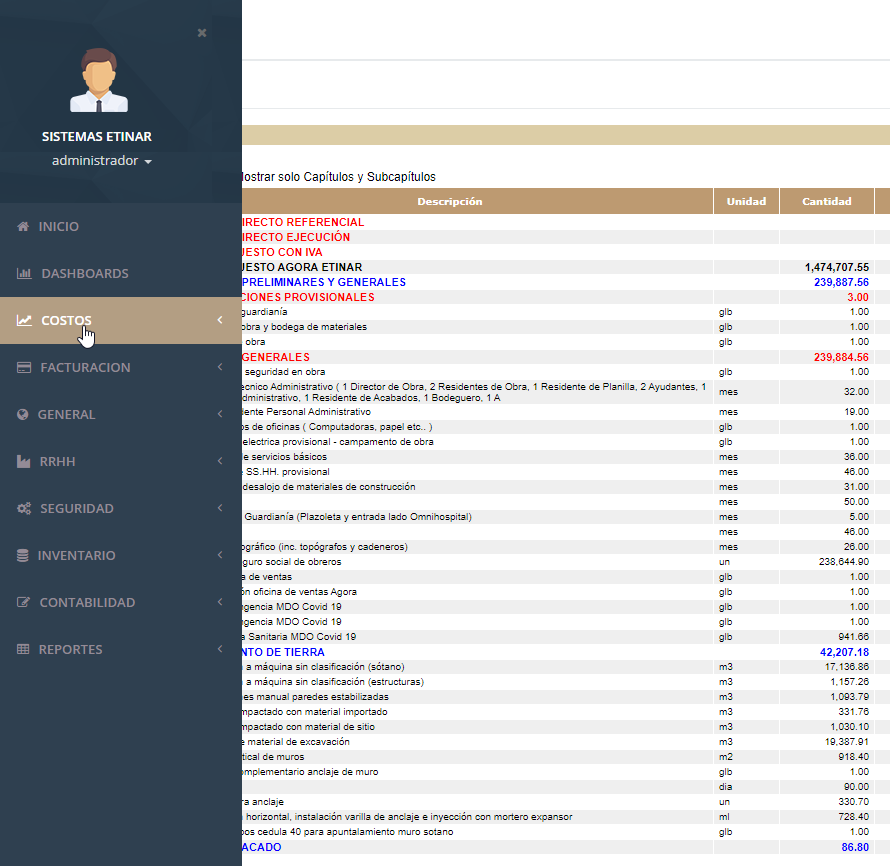Click the SISTEMAS ETINAR profile avatar

pyautogui.click(x=97, y=82)
